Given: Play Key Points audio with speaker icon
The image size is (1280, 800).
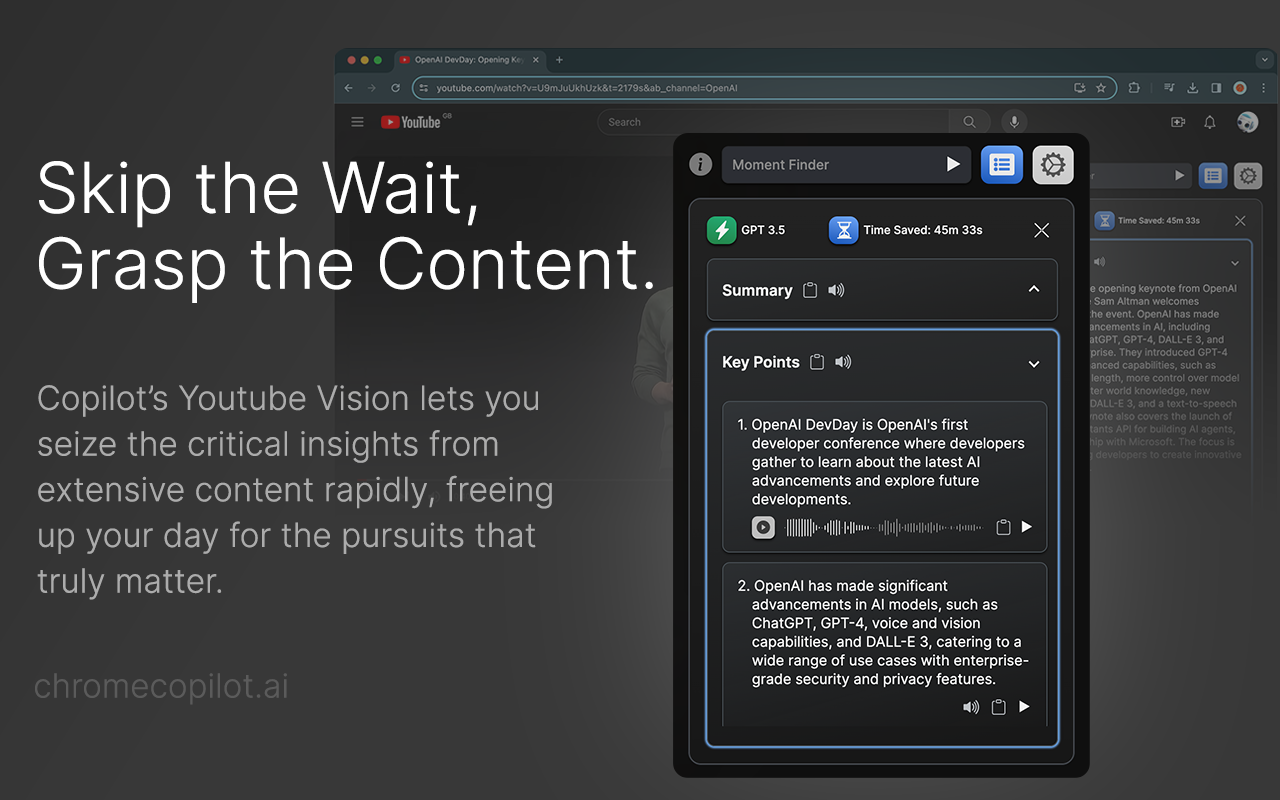Looking at the screenshot, I should (843, 362).
